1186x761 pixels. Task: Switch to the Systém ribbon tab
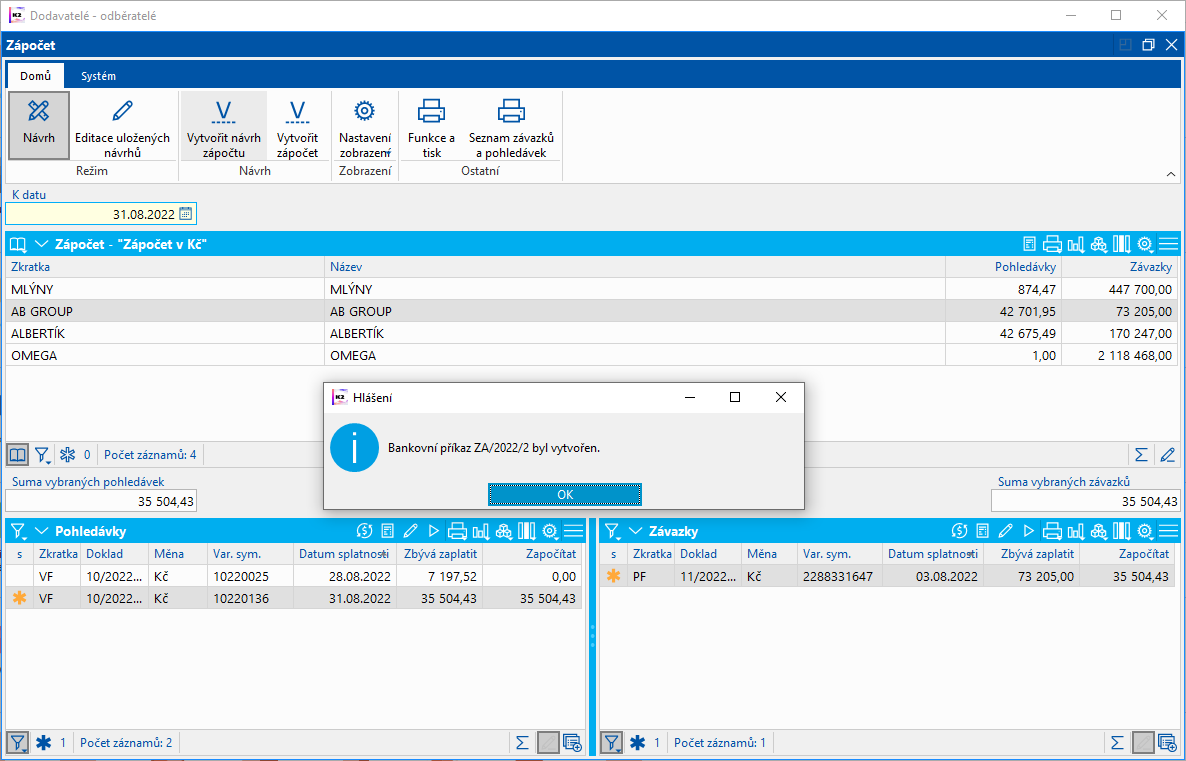pyautogui.click(x=98, y=76)
